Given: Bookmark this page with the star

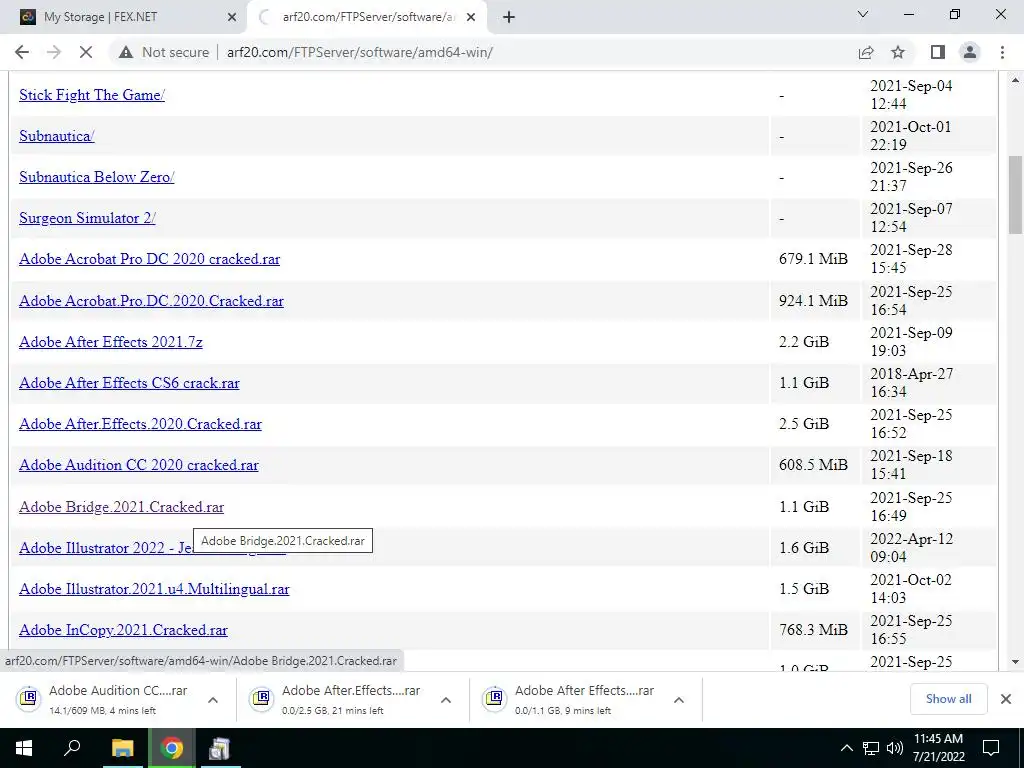Looking at the screenshot, I should tap(898, 52).
